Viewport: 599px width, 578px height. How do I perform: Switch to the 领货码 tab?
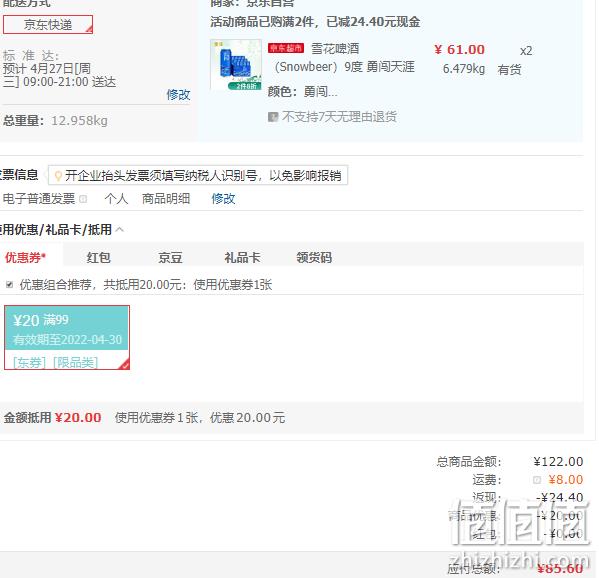(x=314, y=257)
